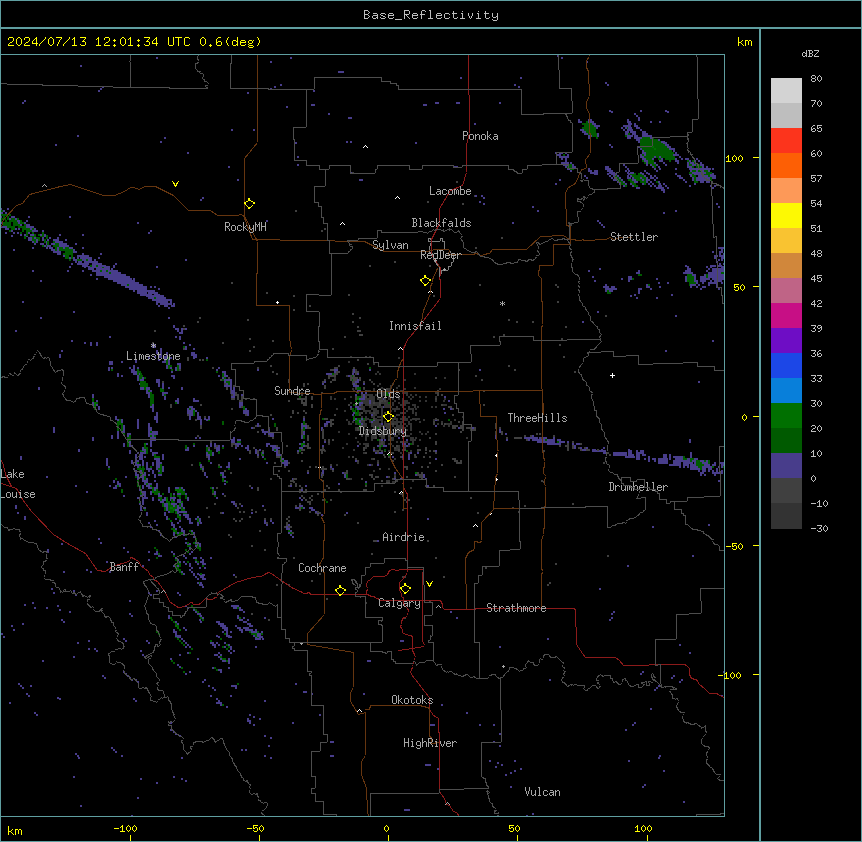
Task: Click the Lake Louise label
Action: pos(16,484)
